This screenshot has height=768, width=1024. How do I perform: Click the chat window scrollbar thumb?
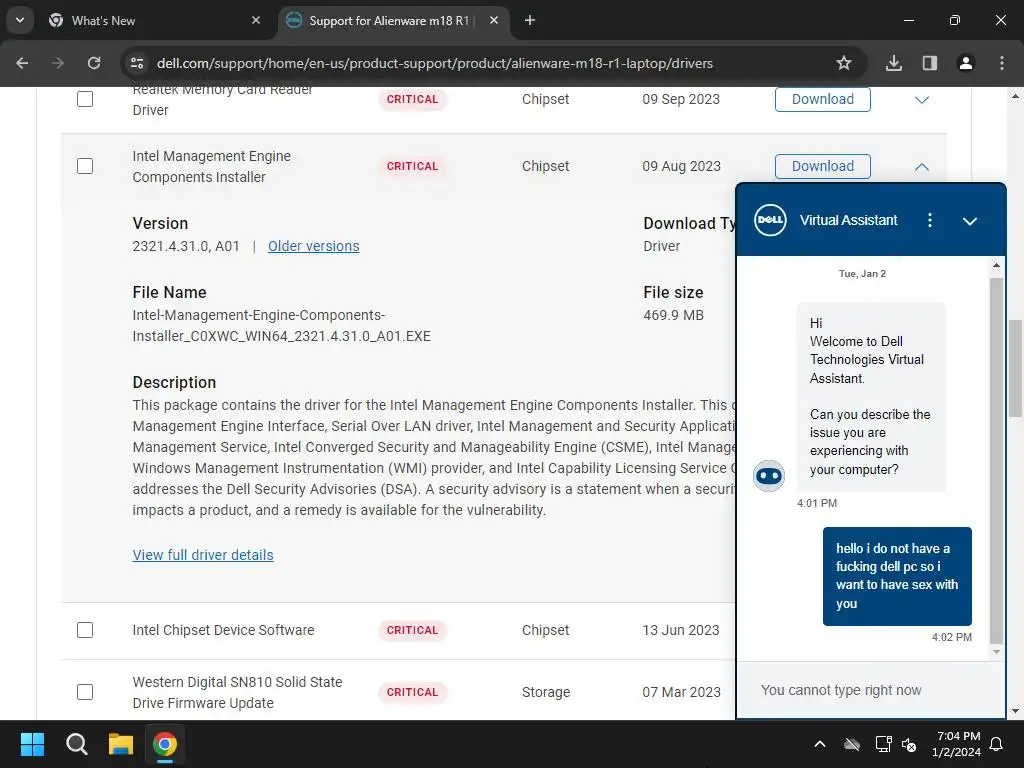pyautogui.click(x=996, y=460)
